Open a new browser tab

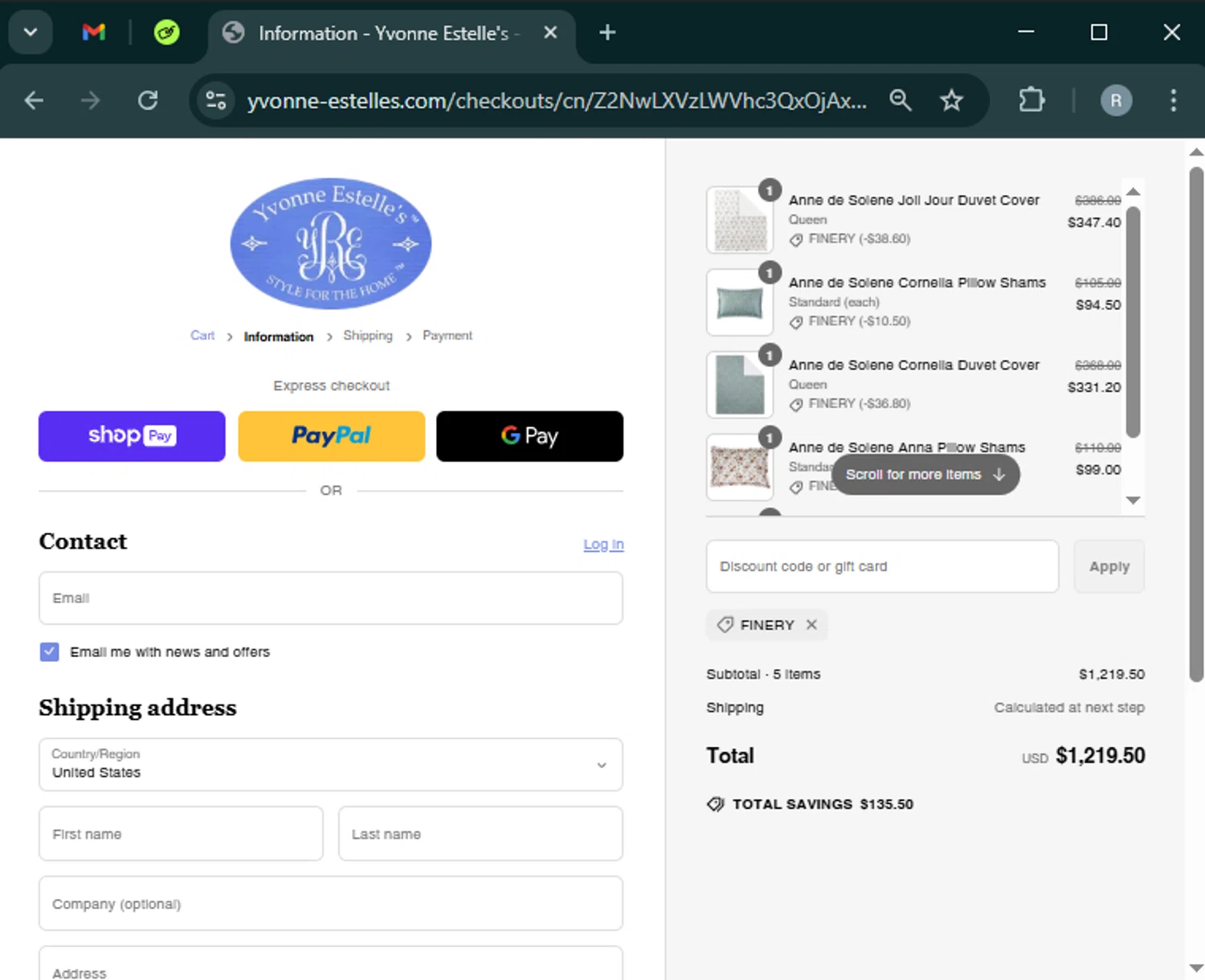[x=607, y=32]
